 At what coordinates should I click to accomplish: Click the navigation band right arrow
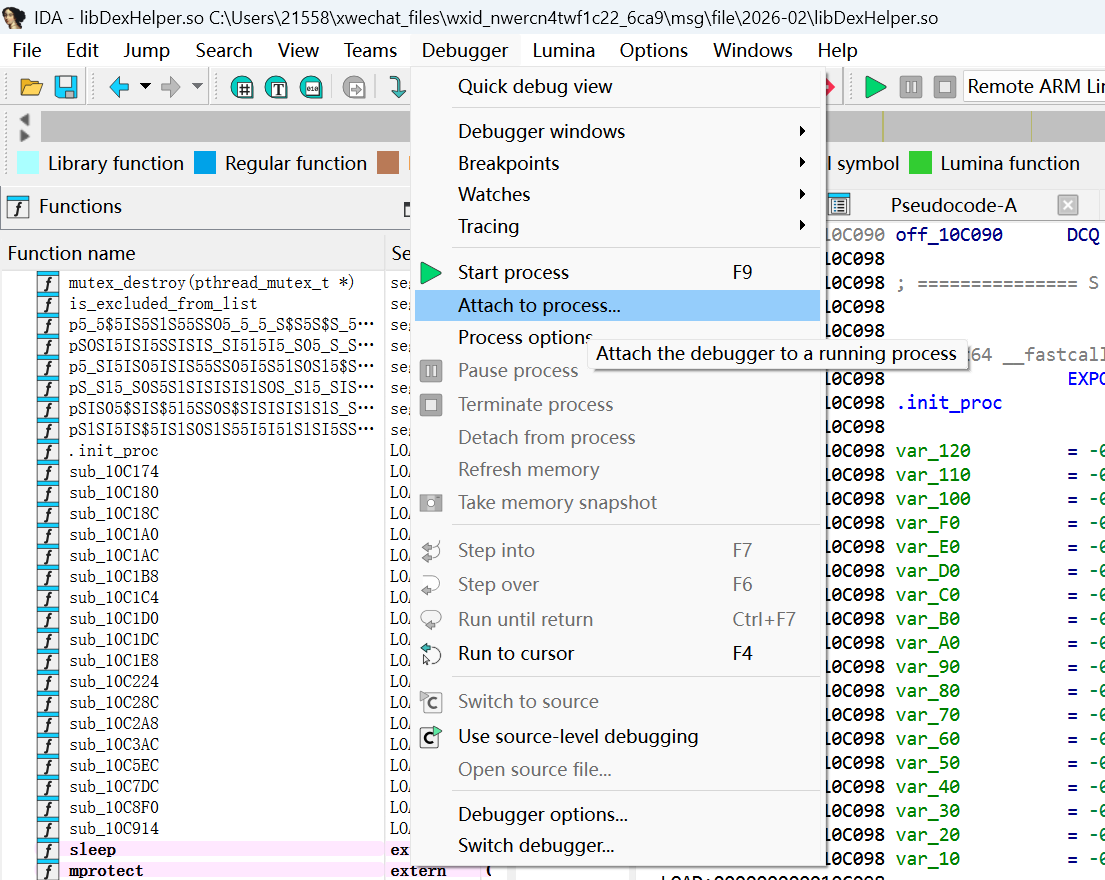pos(25,135)
